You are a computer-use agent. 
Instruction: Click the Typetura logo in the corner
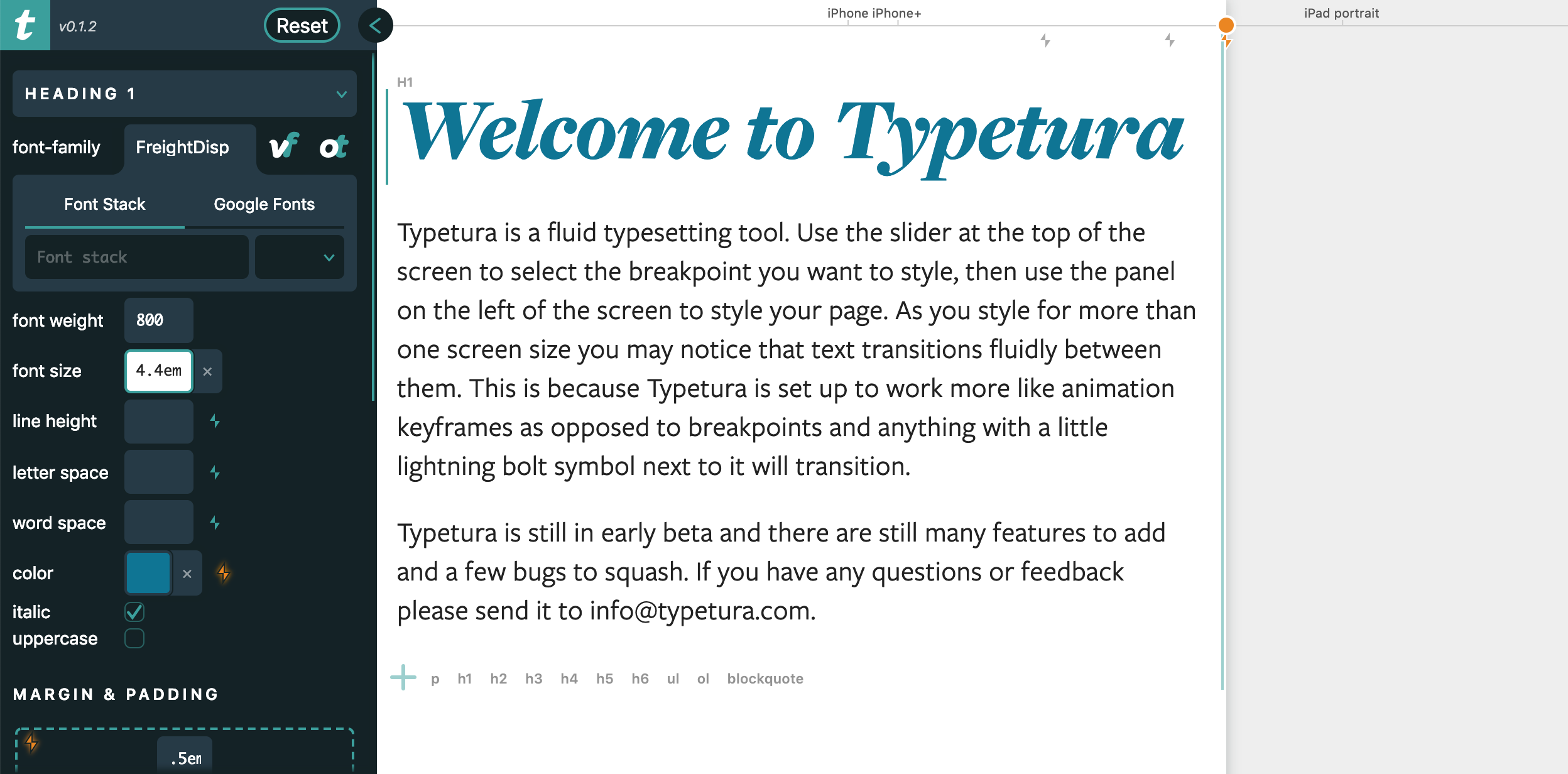coord(24,25)
